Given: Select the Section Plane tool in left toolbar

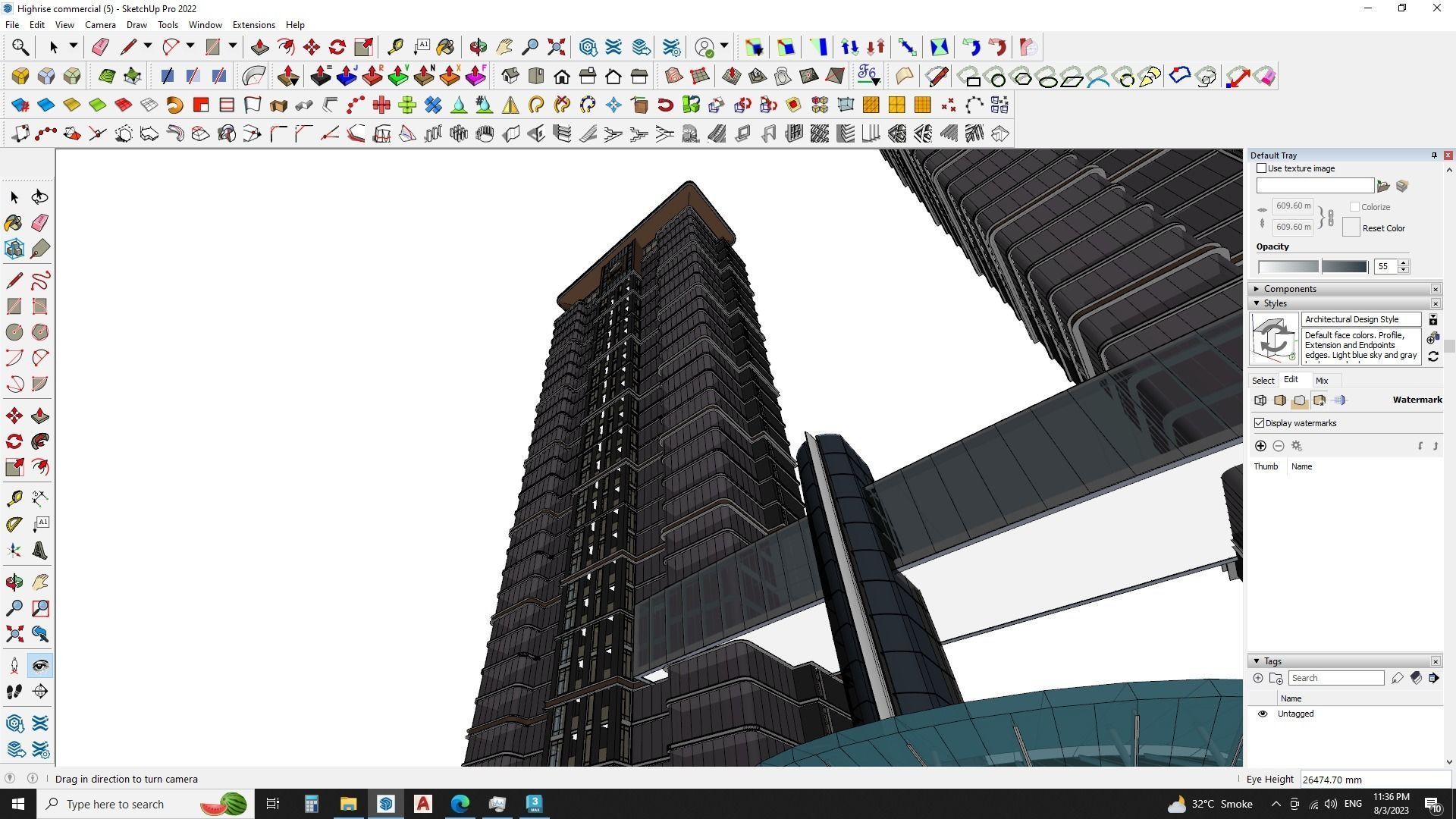Looking at the screenshot, I should 40,692.
